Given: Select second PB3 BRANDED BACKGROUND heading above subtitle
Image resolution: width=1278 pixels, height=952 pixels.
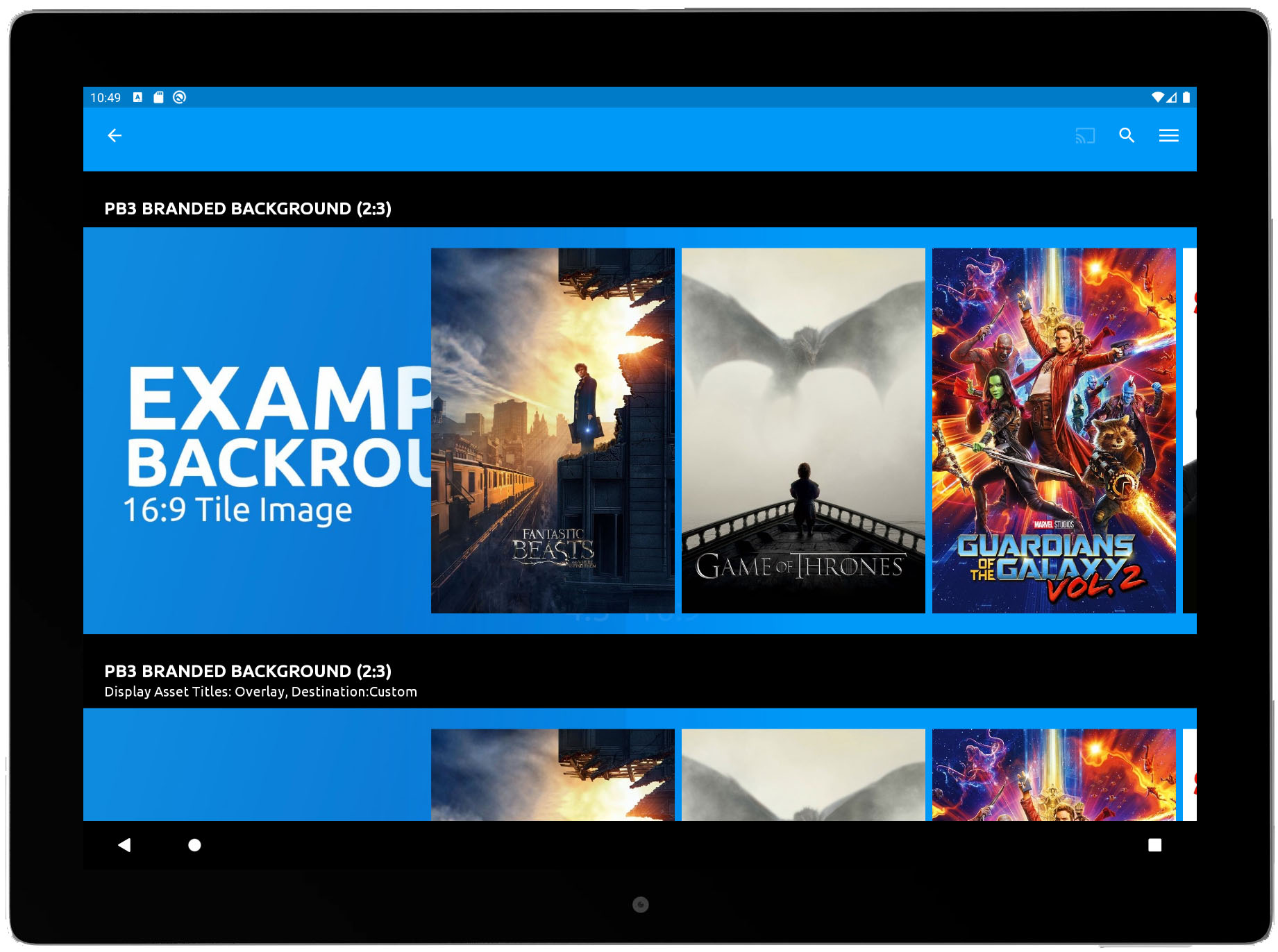Looking at the screenshot, I should click(x=248, y=671).
